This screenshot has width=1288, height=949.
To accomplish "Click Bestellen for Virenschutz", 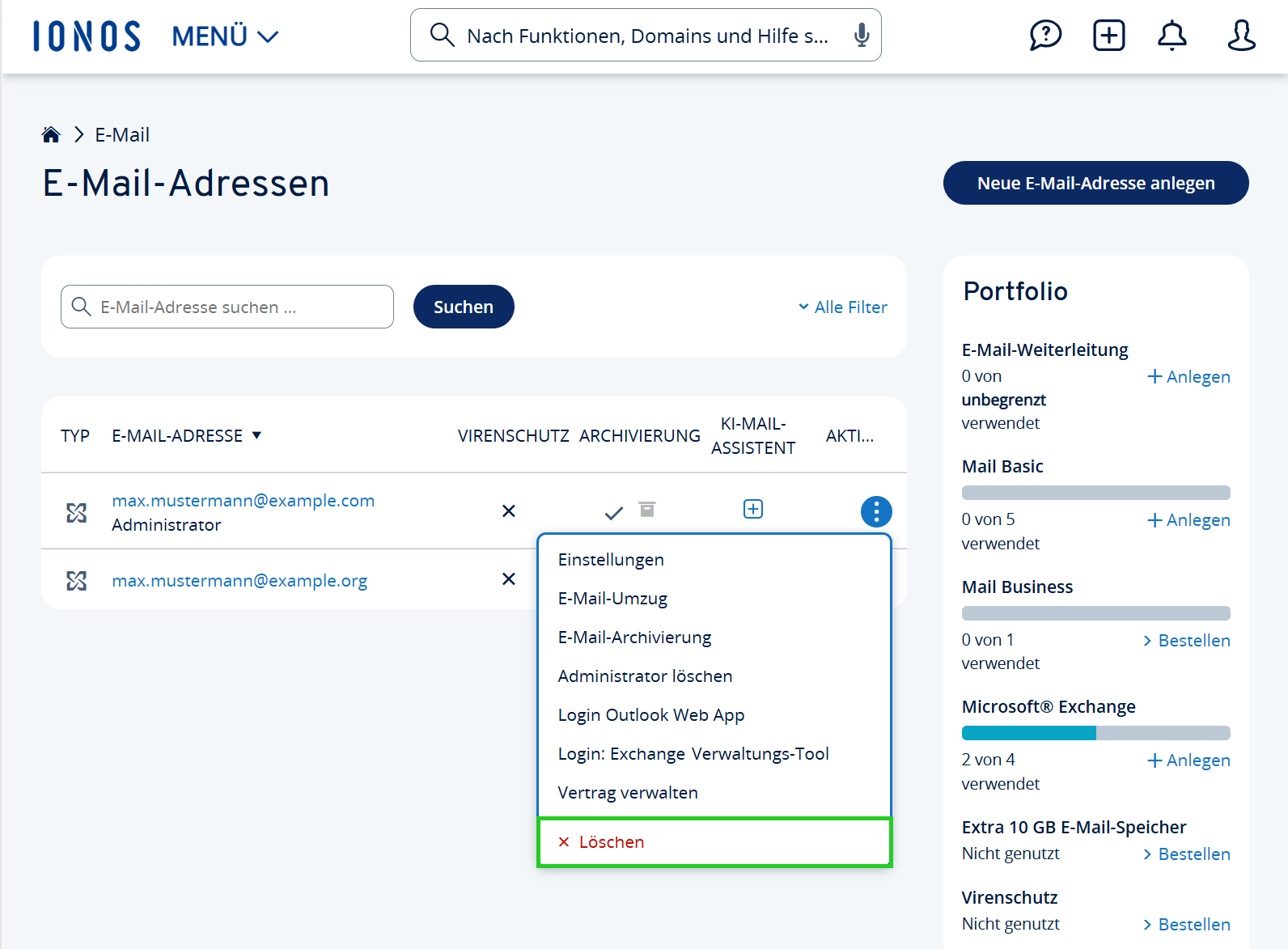I will (x=1187, y=925).
